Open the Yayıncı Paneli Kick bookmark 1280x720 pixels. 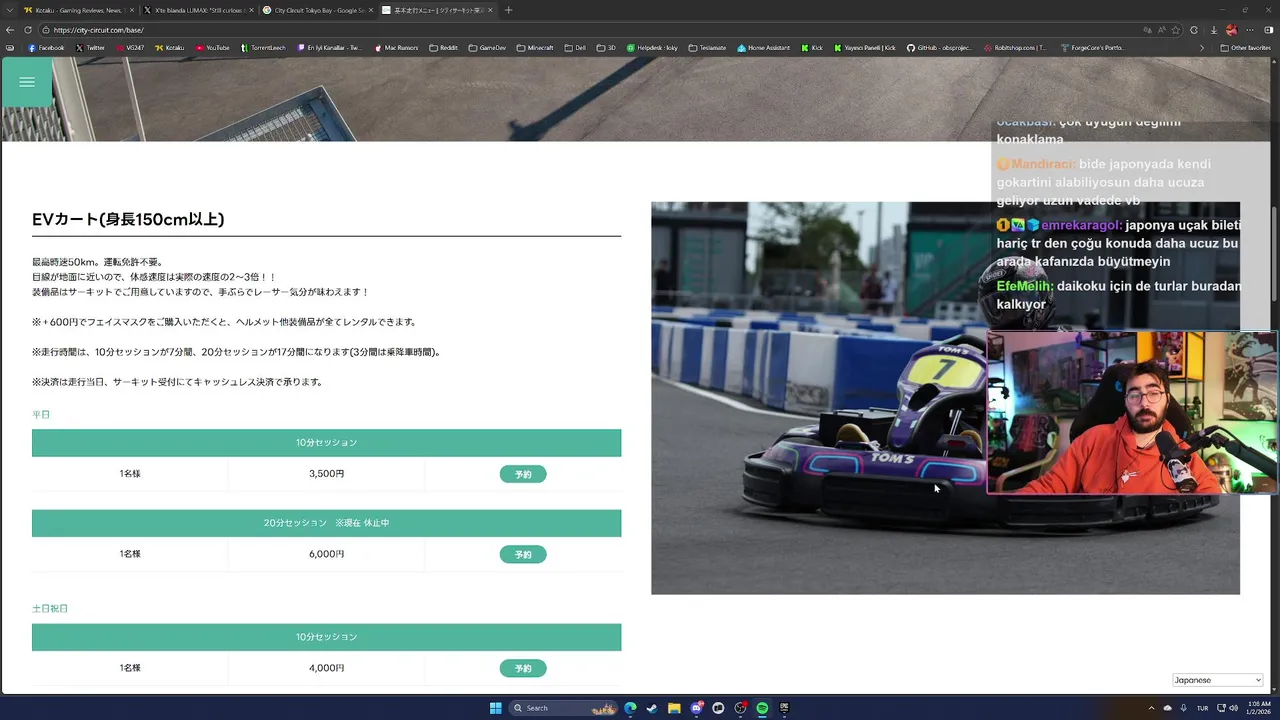(x=867, y=47)
